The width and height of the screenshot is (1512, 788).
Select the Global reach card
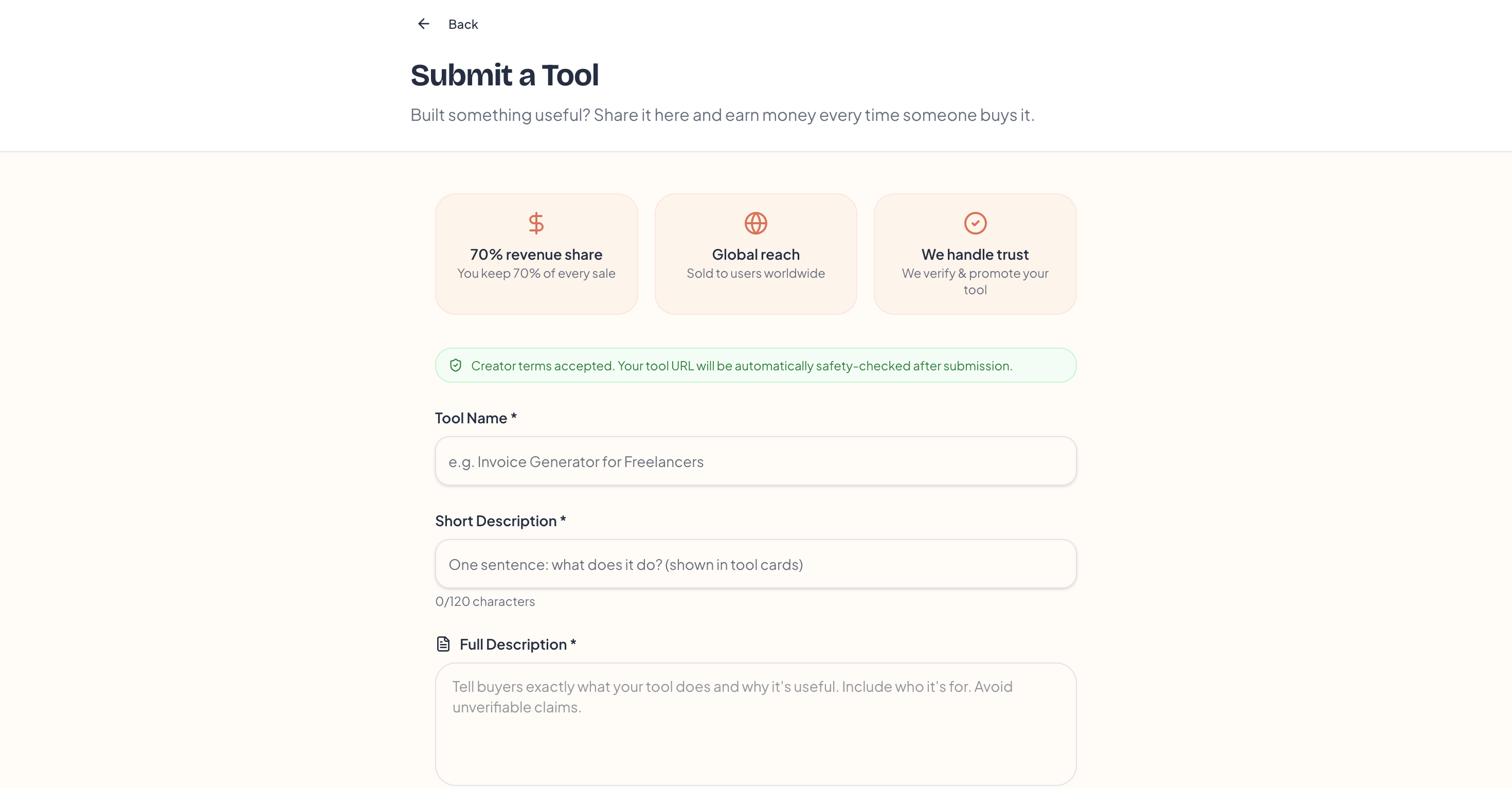tap(755, 254)
